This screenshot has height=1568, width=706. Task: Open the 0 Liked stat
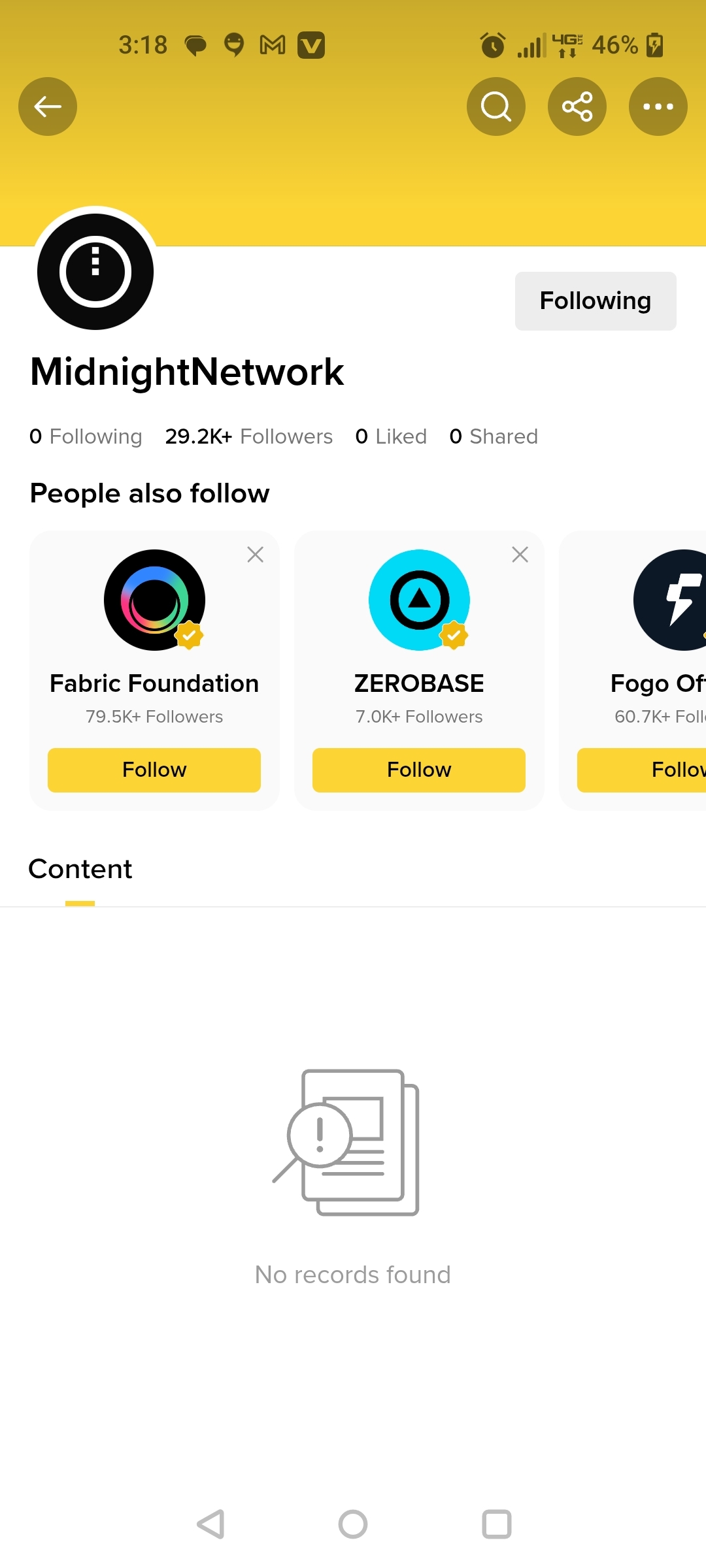[391, 436]
